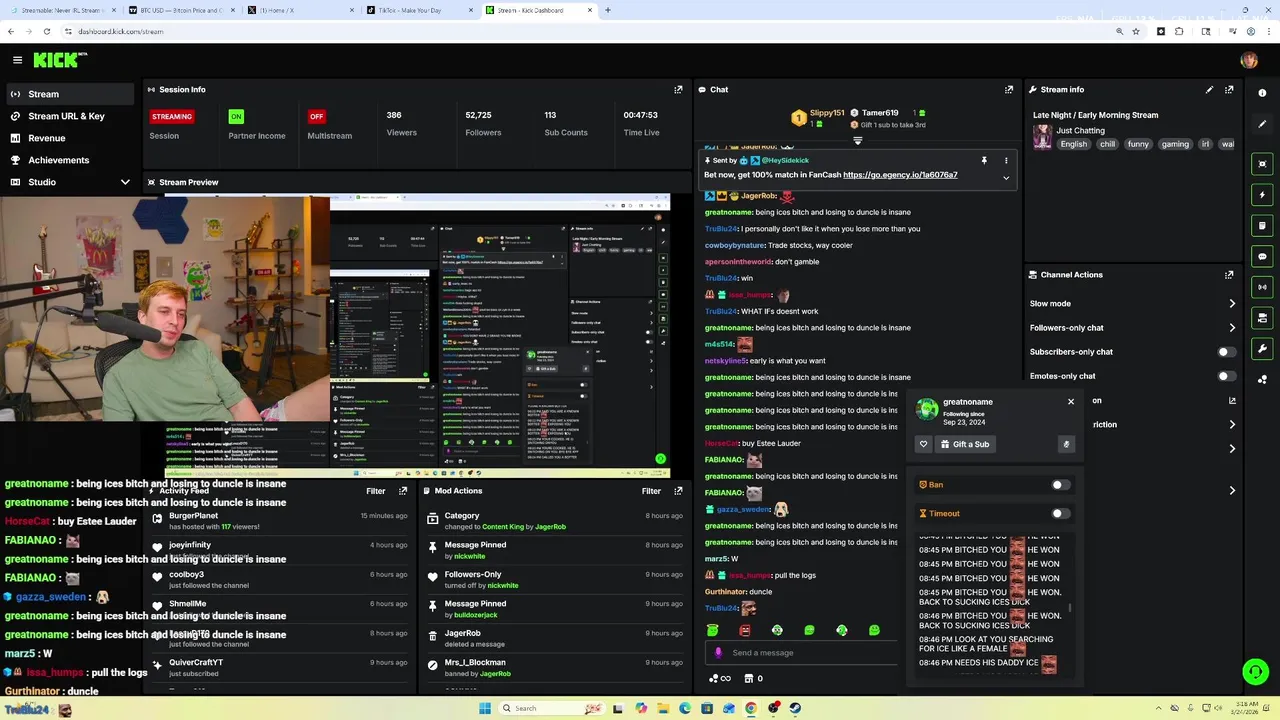Click the heart icon on greatnoname card

tap(923, 444)
